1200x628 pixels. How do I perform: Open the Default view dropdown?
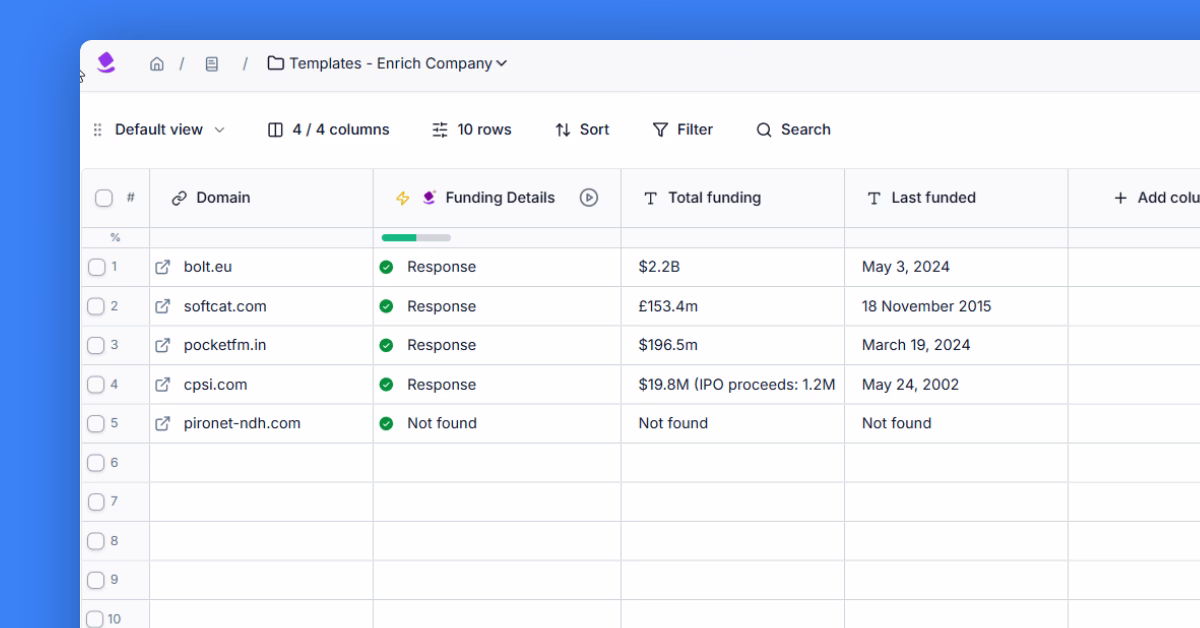coord(170,130)
